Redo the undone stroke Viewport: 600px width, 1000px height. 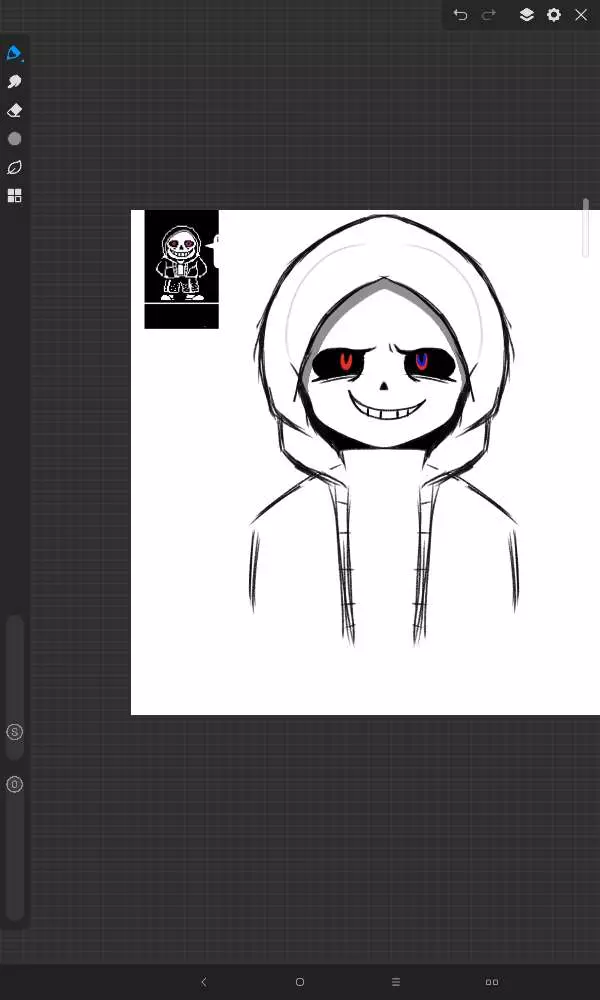coord(489,15)
